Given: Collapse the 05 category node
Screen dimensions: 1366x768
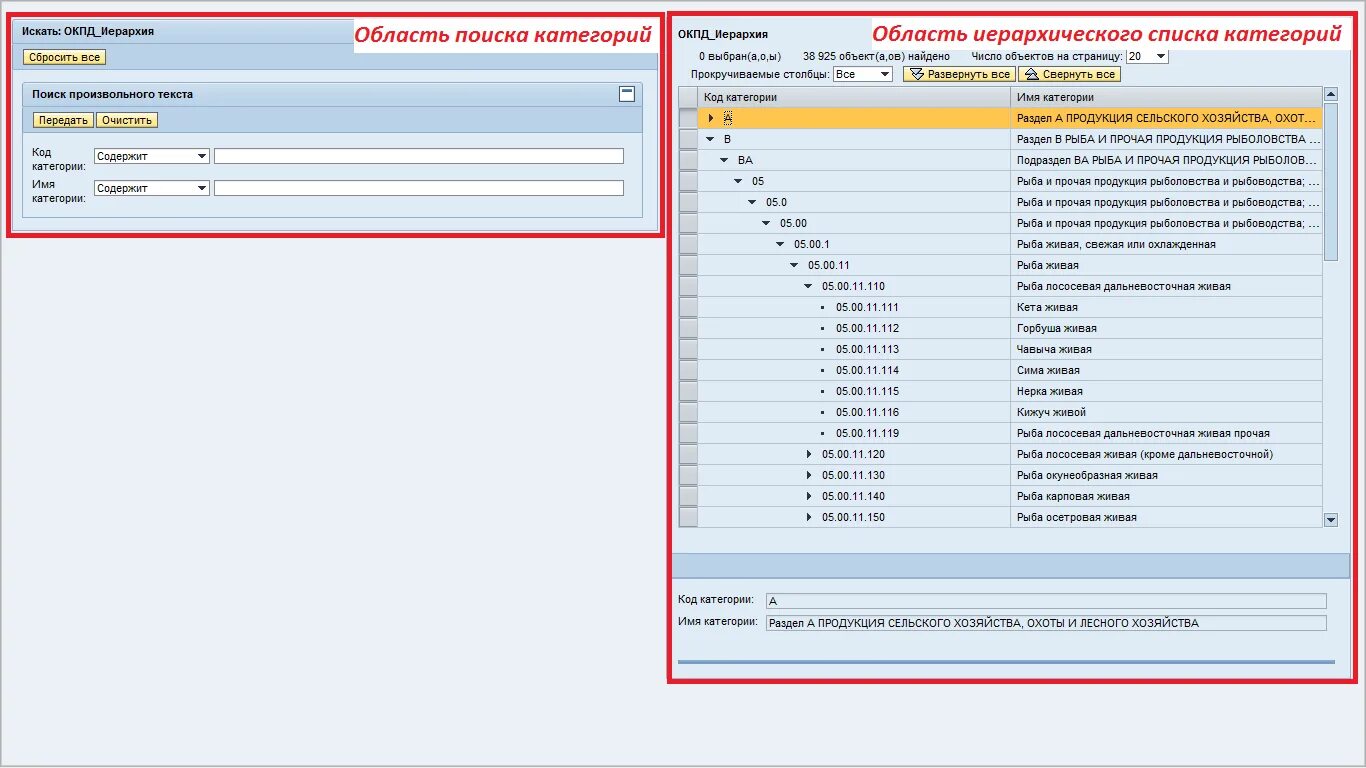Looking at the screenshot, I should [739, 181].
